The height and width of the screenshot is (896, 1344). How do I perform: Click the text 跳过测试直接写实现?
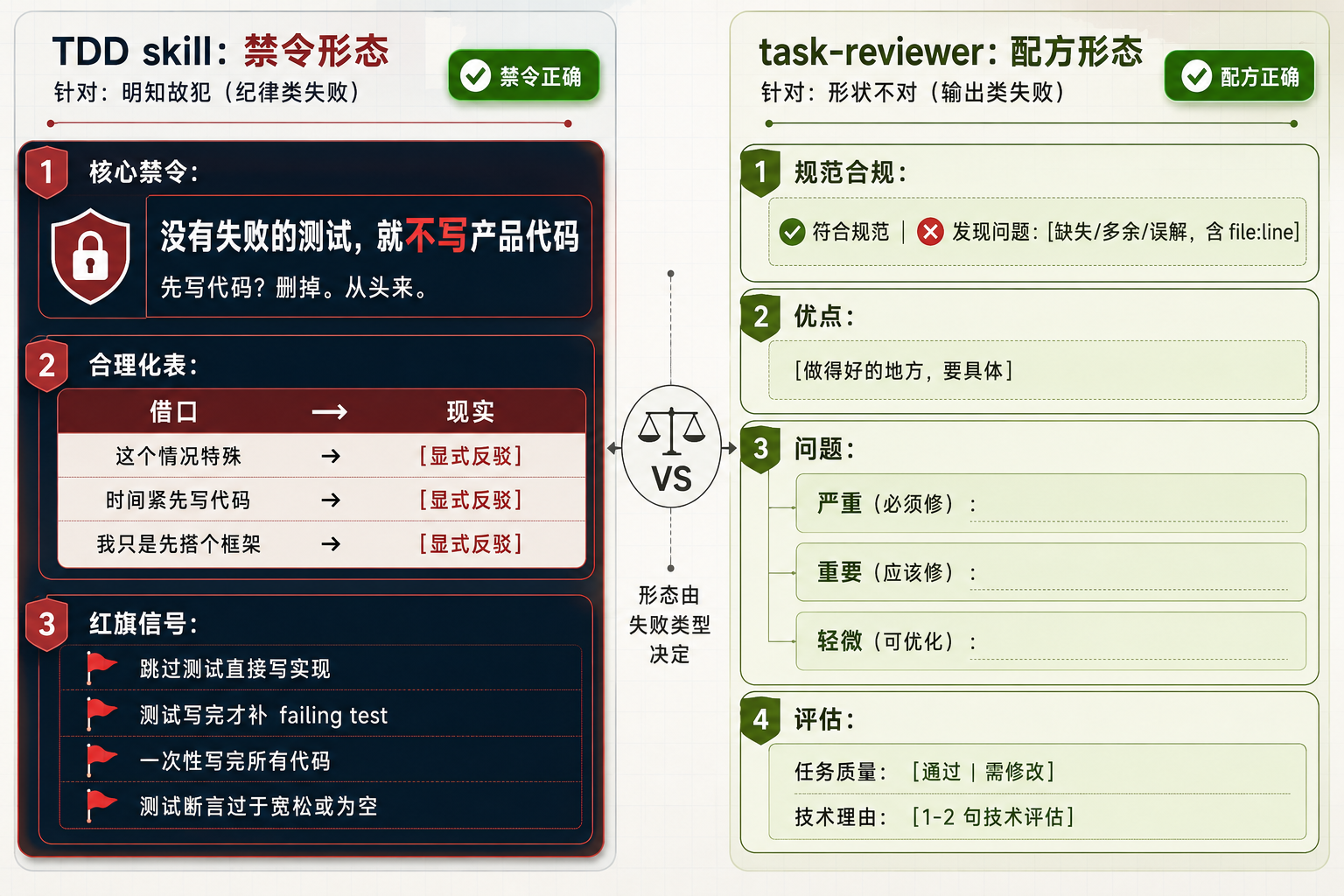(235, 668)
